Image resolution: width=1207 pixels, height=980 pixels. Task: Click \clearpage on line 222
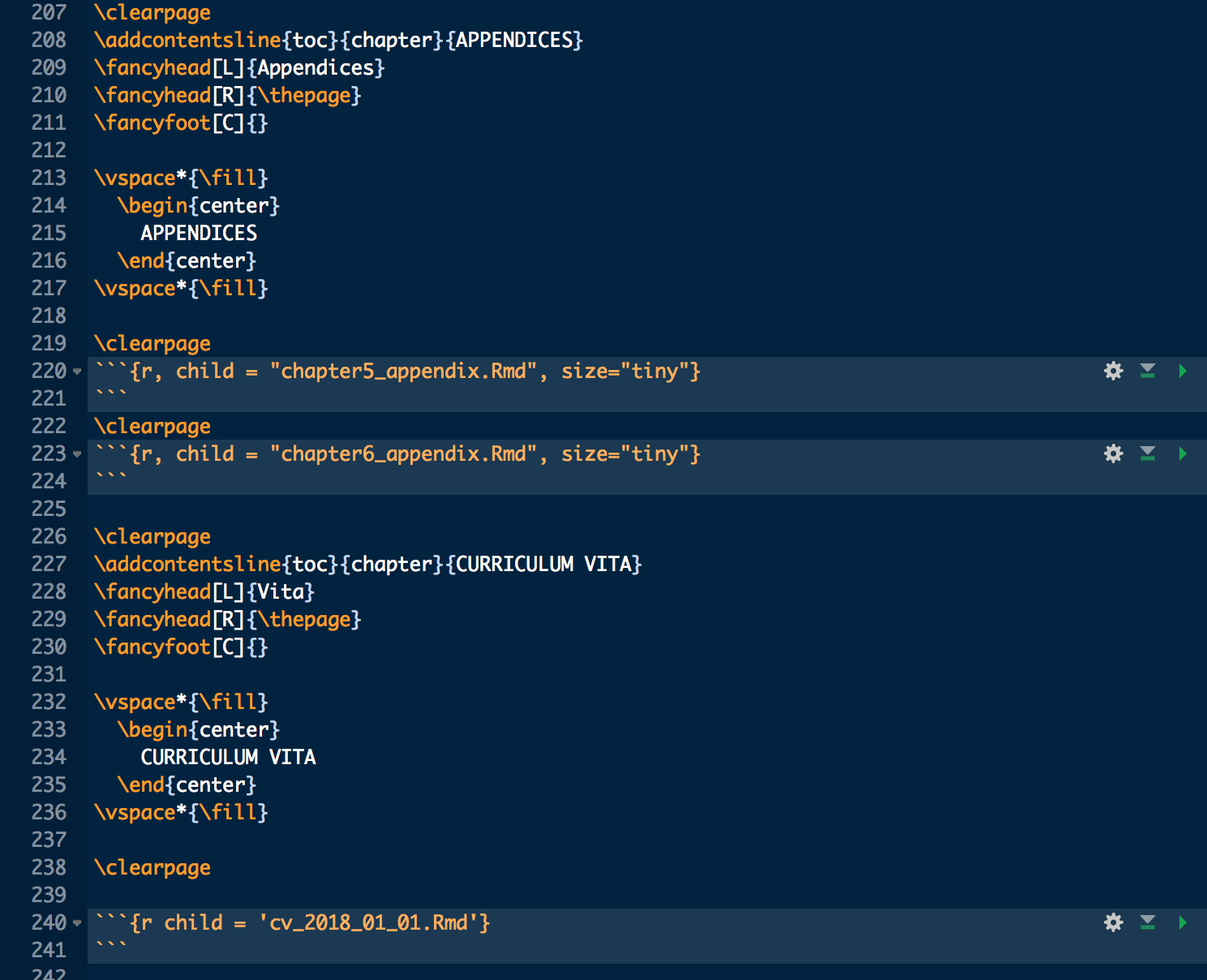(152, 426)
